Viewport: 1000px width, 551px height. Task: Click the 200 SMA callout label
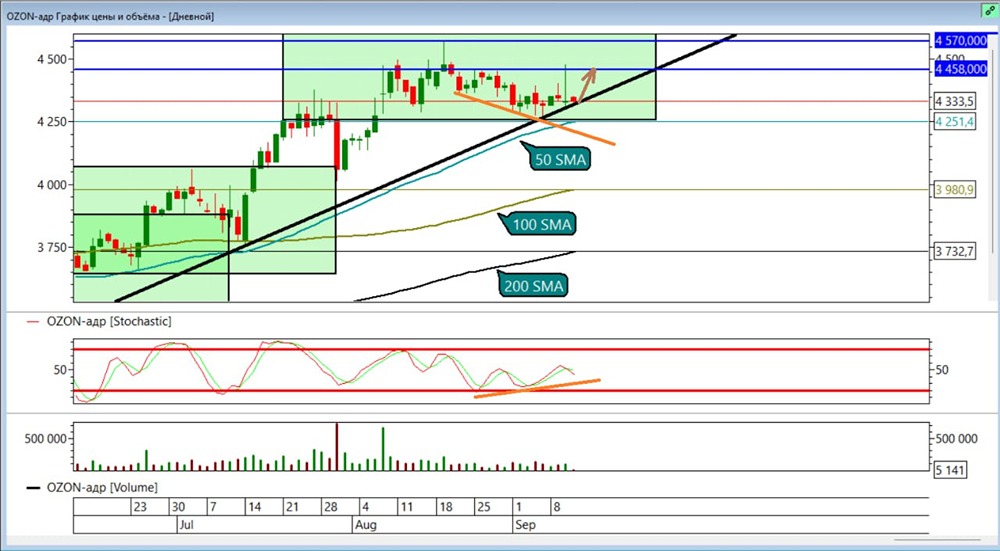click(534, 286)
